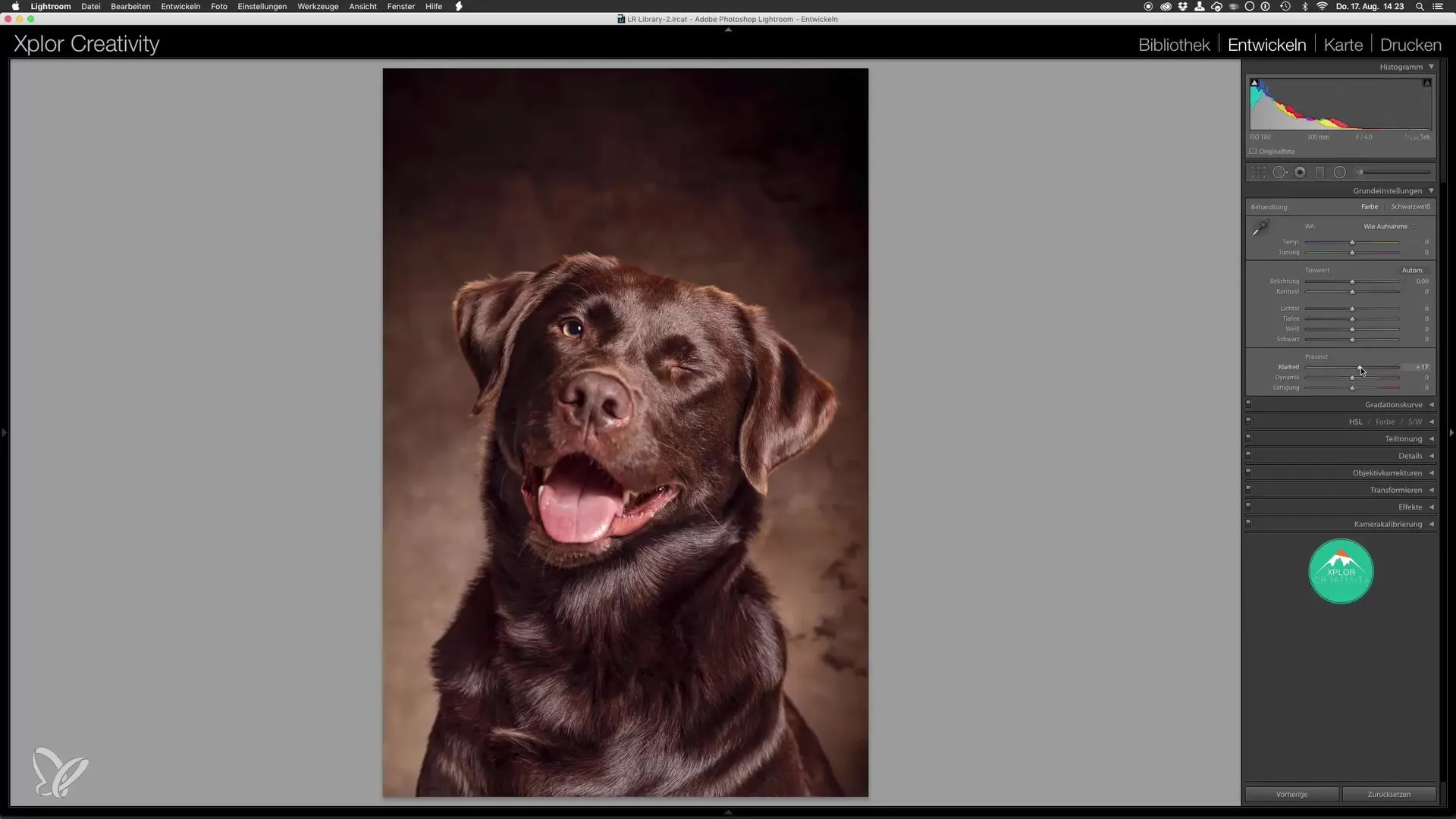
Task: Switch to the Bibliothek module
Action: (x=1174, y=45)
